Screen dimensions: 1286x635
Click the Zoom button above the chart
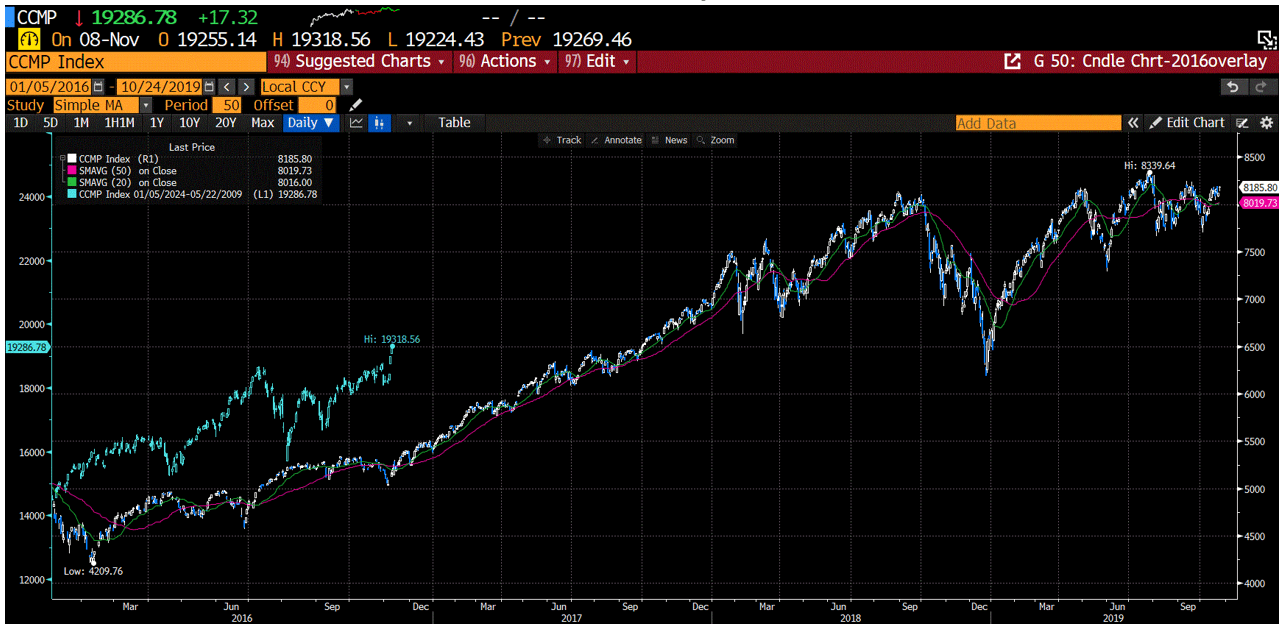pyautogui.click(x=721, y=140)
